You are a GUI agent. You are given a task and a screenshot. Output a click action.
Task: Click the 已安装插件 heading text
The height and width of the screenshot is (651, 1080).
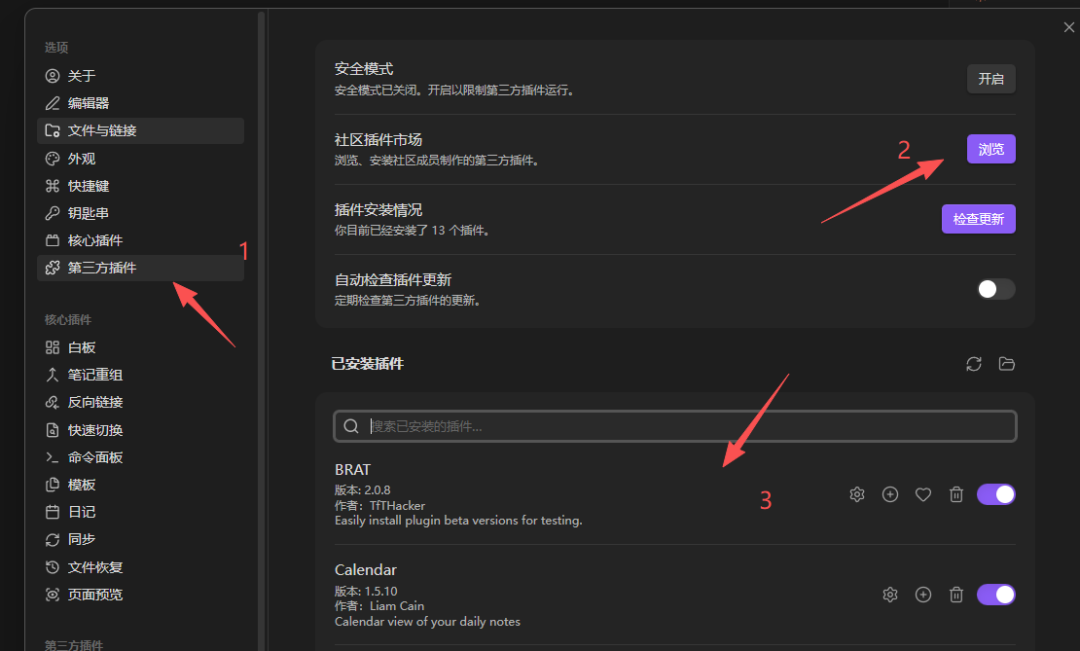pos(367,364)
